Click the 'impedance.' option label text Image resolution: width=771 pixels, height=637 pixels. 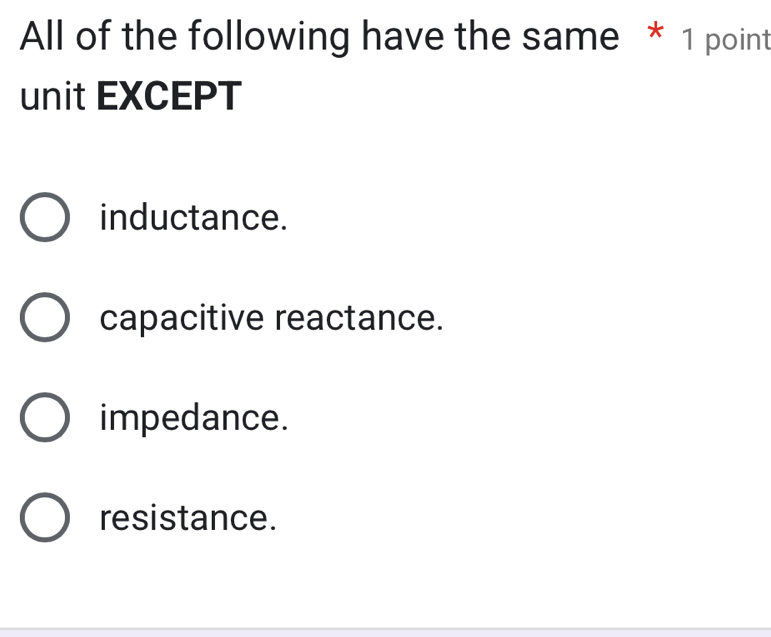click(194, 418)
